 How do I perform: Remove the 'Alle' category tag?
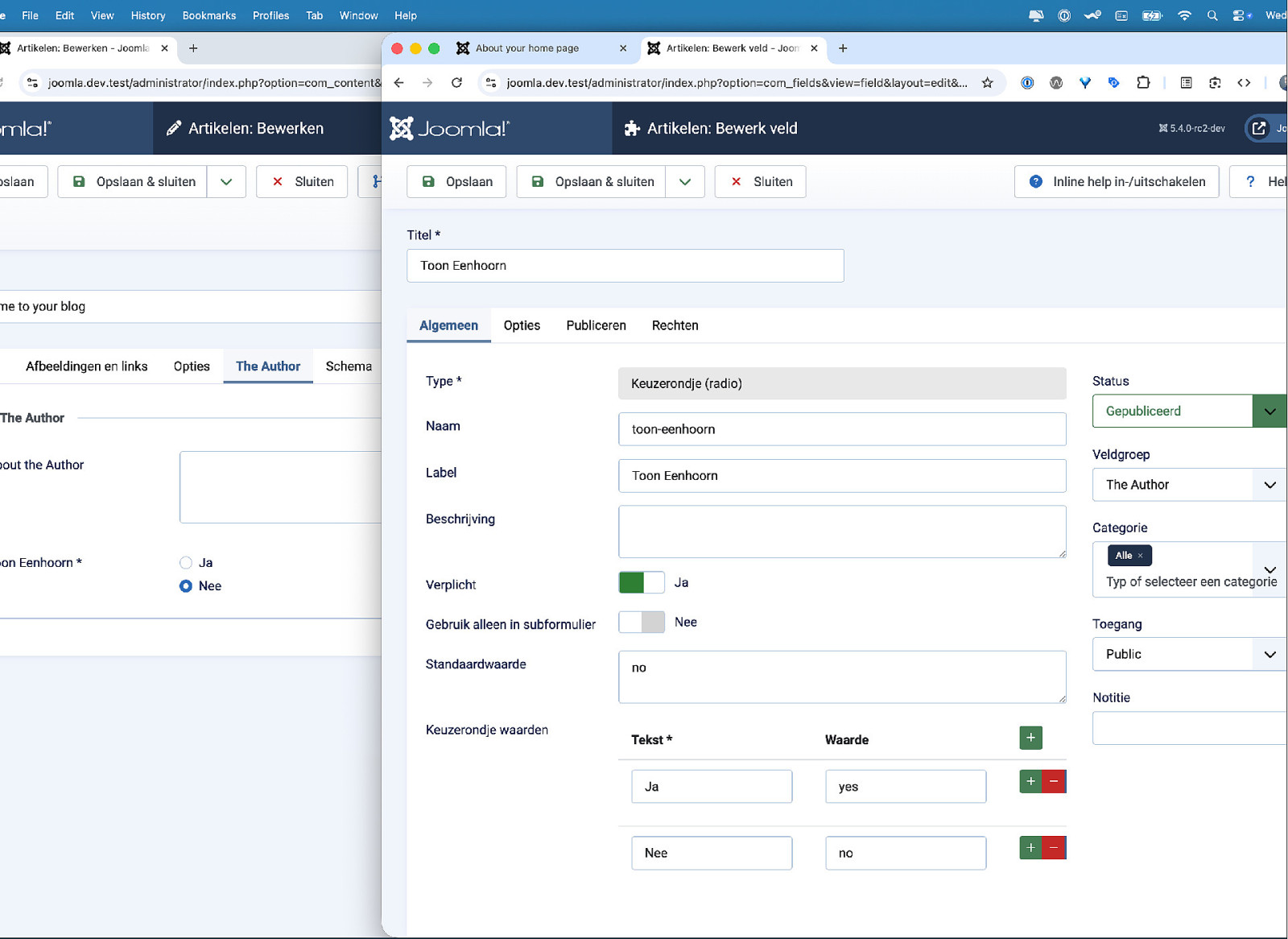coord(1141,556)
